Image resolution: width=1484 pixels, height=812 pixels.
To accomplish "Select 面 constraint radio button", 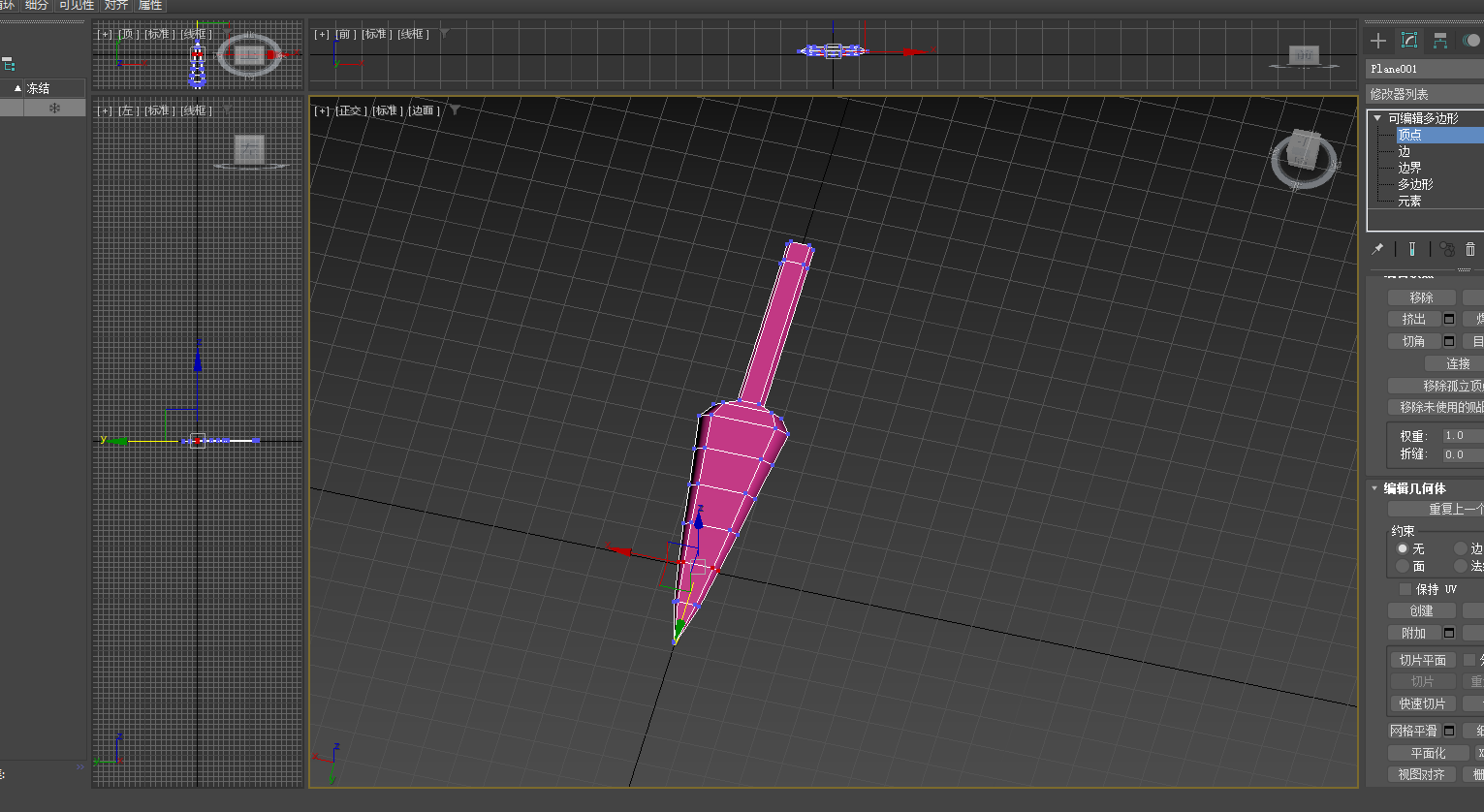I will [1402, 566].
